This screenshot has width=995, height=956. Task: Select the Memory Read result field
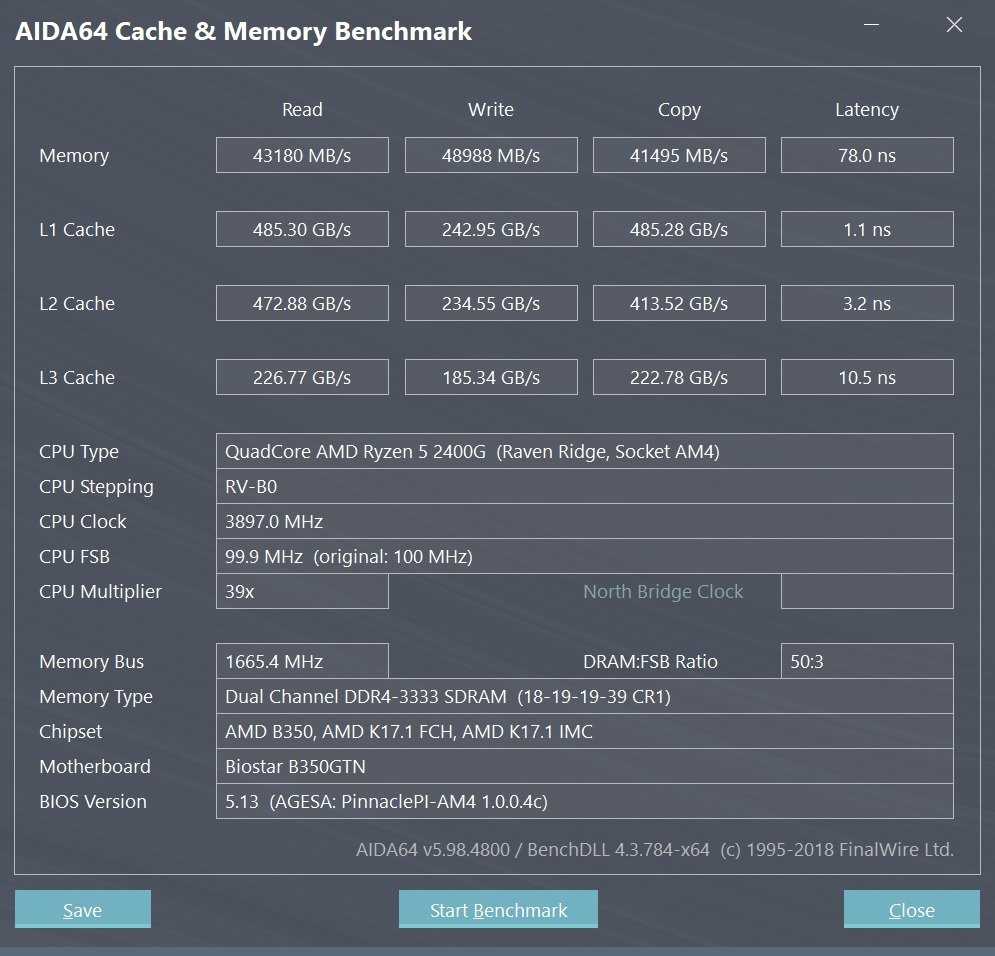pos(302,155)
